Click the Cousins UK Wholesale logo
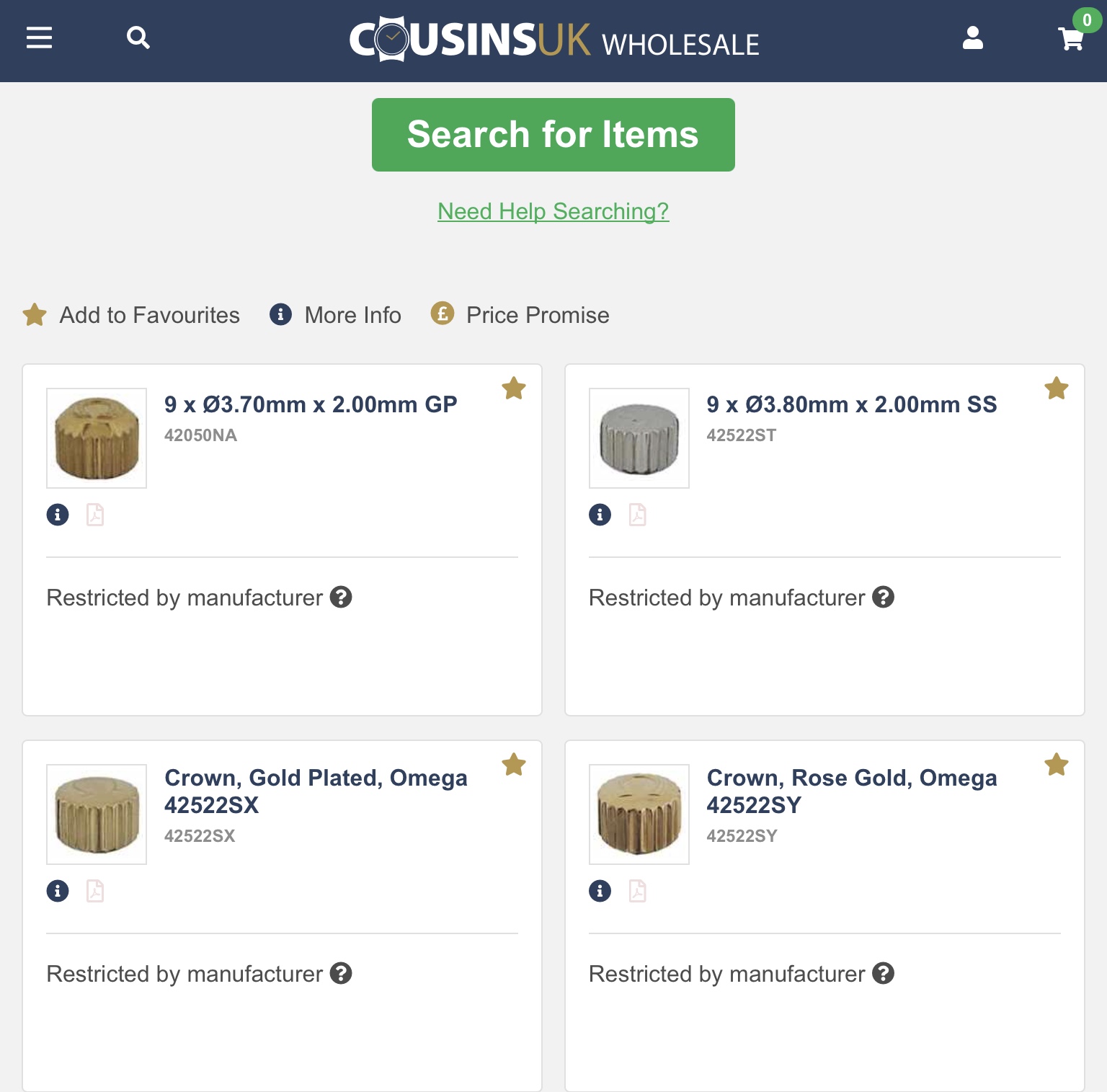The width and height of the screenshot is (1107, 1092). [x=553, y=39]
